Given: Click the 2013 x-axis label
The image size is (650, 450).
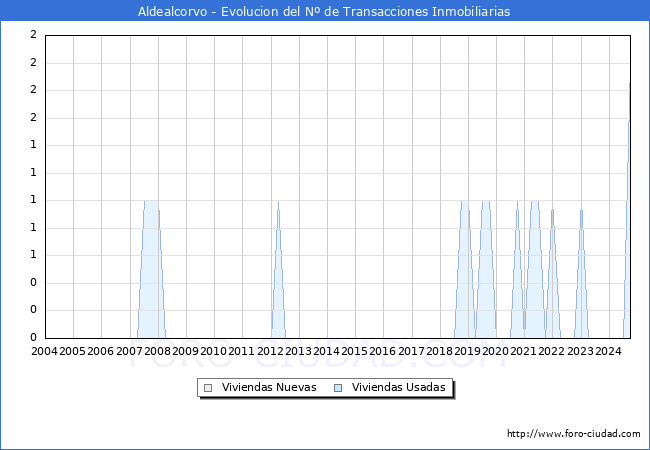Looking at the screenshot, I should (x=298, y=351).
